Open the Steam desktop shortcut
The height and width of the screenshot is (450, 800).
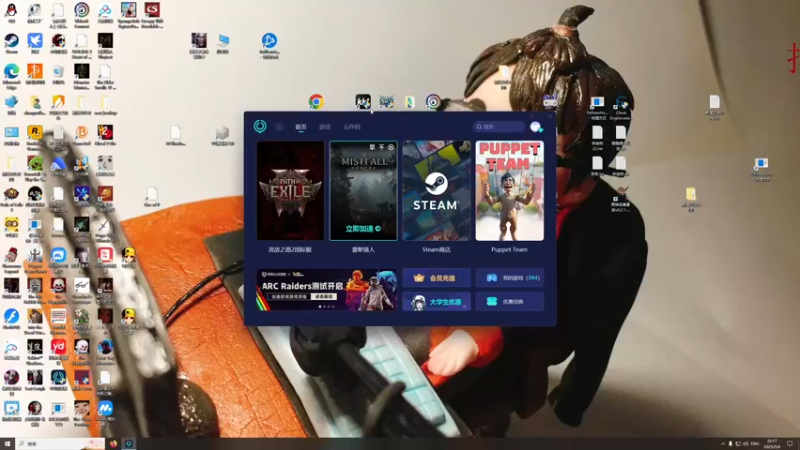point(11,43)
